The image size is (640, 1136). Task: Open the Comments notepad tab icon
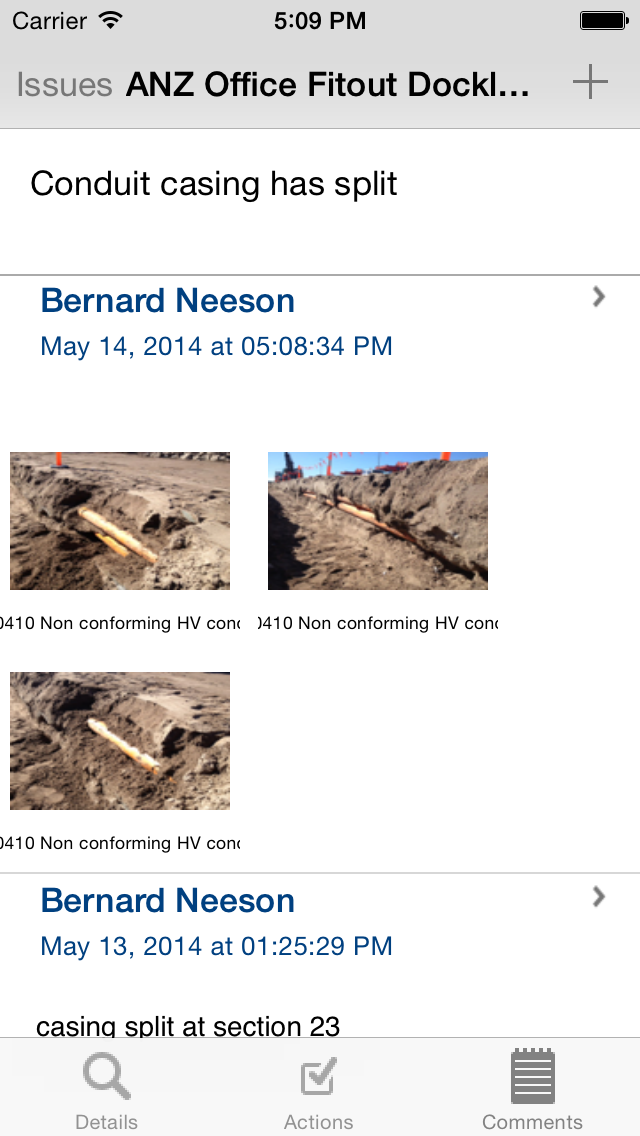(532, 1076)
